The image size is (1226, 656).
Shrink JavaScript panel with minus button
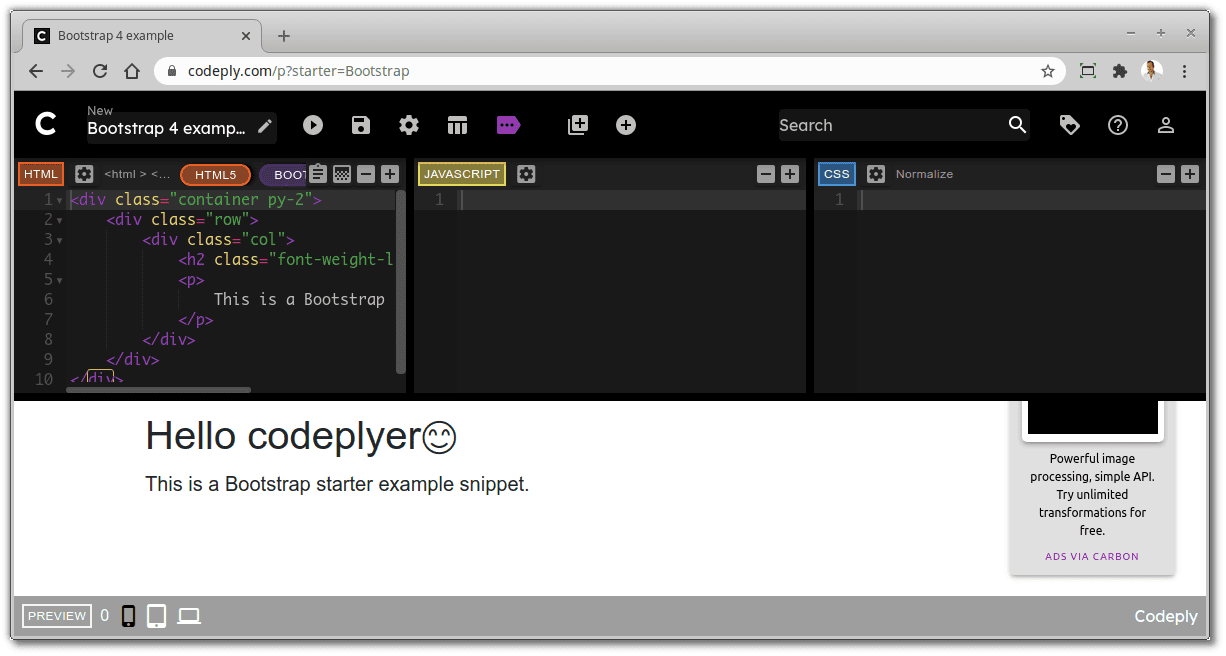766,174
